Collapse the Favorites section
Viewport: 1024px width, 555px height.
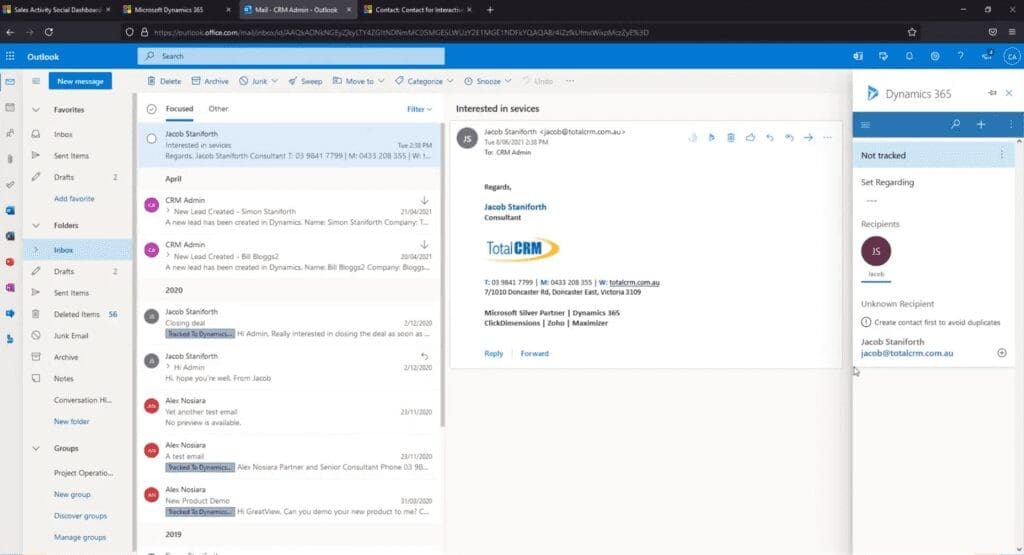[x=36, y=110]
